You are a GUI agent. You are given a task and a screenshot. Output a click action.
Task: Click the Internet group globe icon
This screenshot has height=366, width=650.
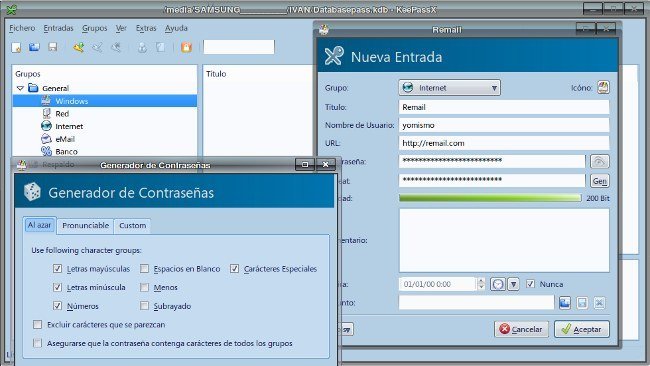[x=46, y=126]
